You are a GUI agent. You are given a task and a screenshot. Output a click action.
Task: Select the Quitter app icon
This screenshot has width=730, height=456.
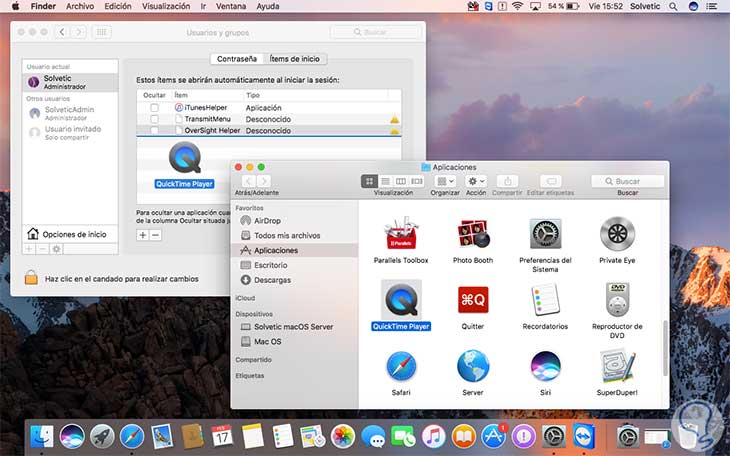click(x=473, y=300)
